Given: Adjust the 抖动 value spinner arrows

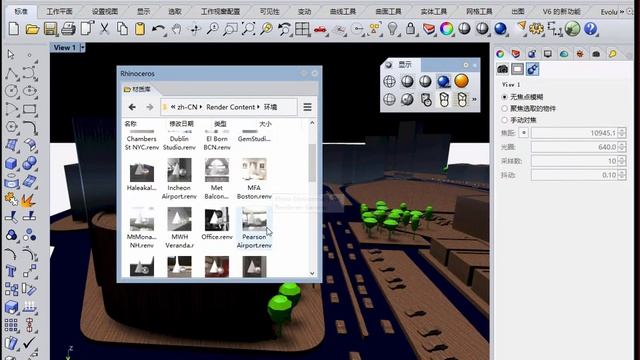Looking at the screenshot, I should pos(622,175).
